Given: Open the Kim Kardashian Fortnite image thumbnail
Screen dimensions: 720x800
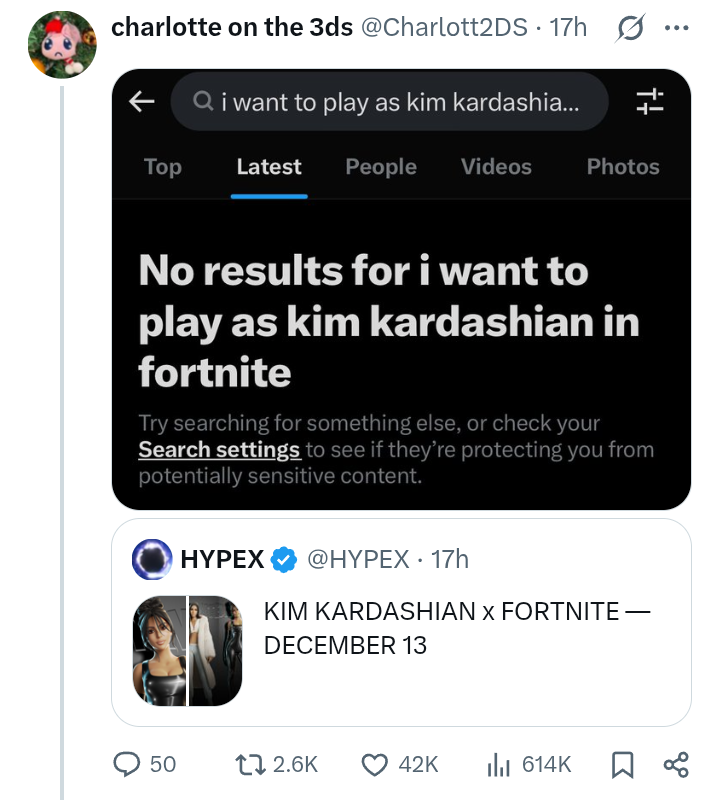Looking at the screenshot, I should click(188, 650).
